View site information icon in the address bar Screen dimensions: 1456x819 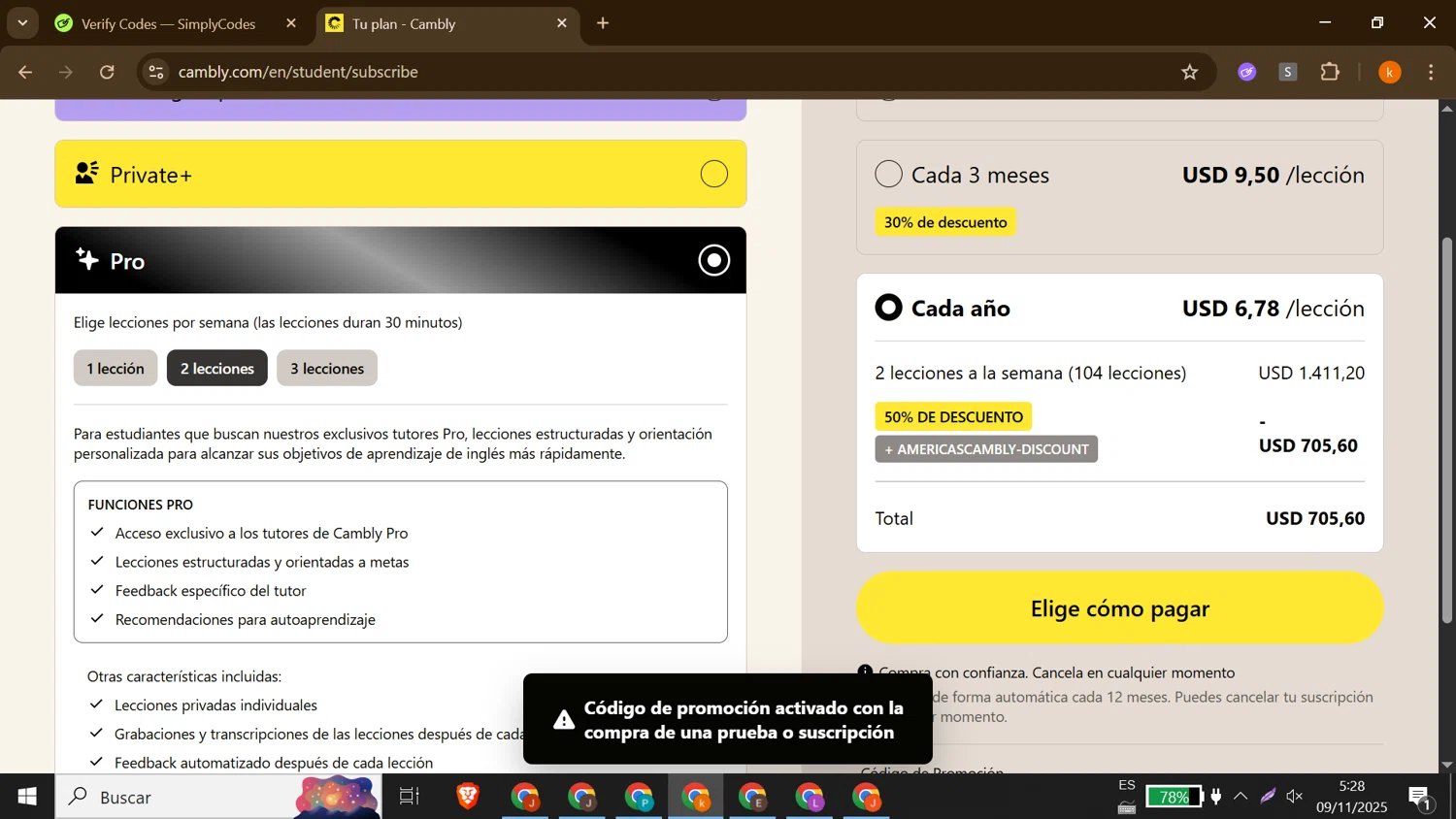[x=156, y=72]
